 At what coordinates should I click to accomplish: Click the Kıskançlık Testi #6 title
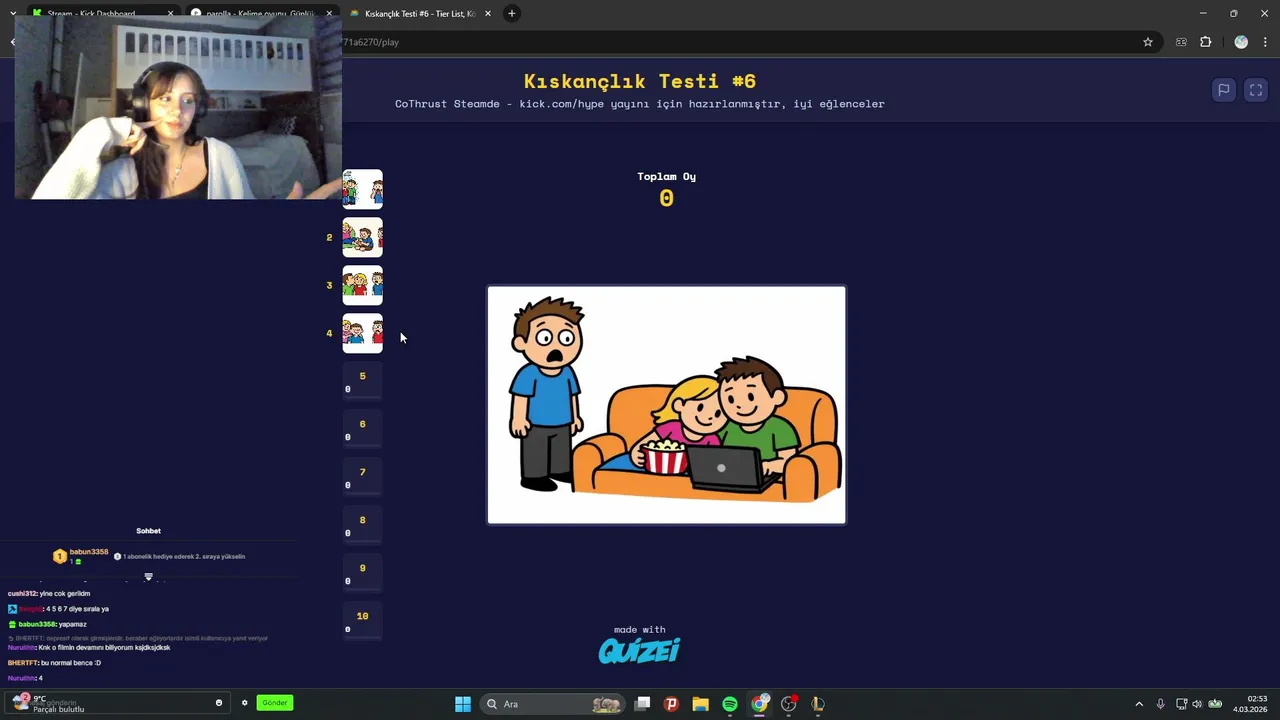pyautogui.click(x=640, y=81)
